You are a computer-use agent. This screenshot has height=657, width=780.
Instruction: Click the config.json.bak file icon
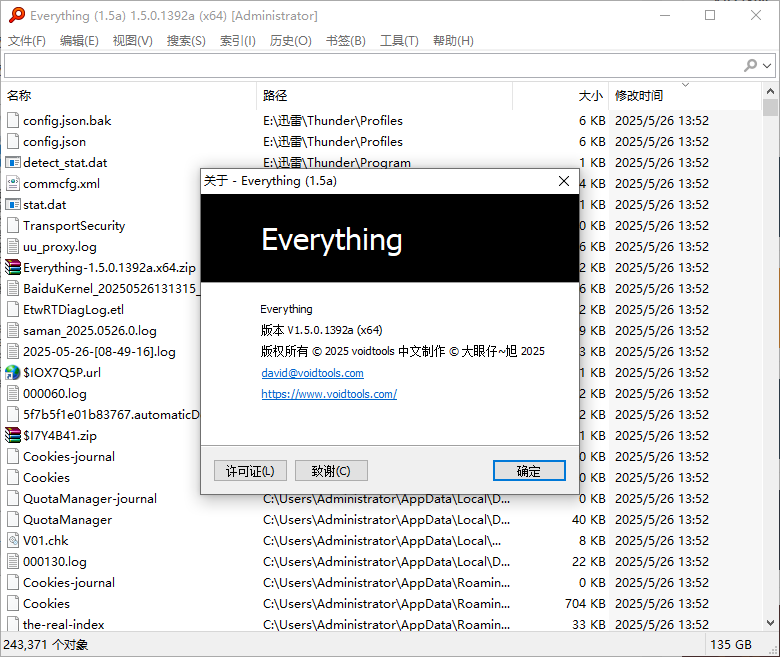point(13,121)
